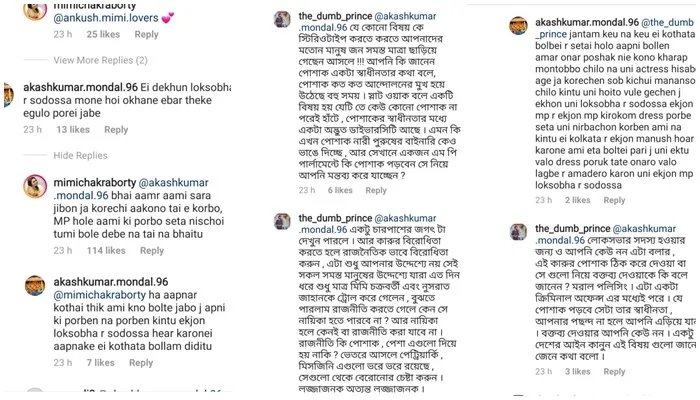Screen dimensions: 700x400
Task: Open akashkumar.mondal.96 avatar beside diditu reply
Action: tap(35, 286)
